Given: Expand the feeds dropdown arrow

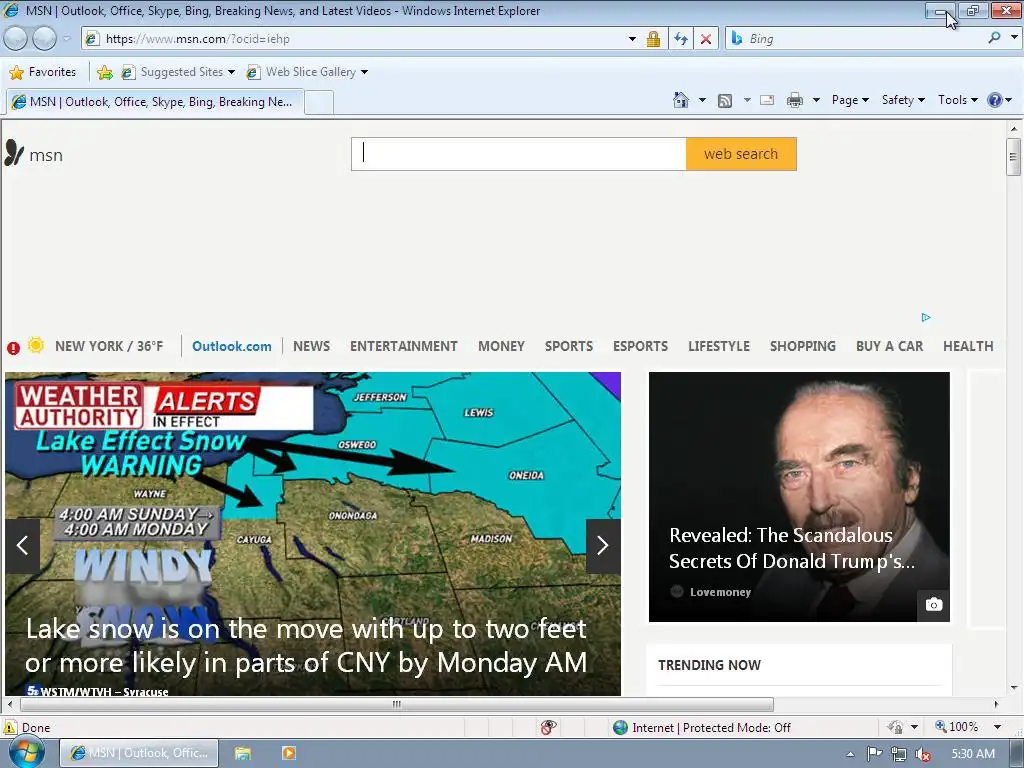Looking at the screenshot, I should [x=747, y=100].
